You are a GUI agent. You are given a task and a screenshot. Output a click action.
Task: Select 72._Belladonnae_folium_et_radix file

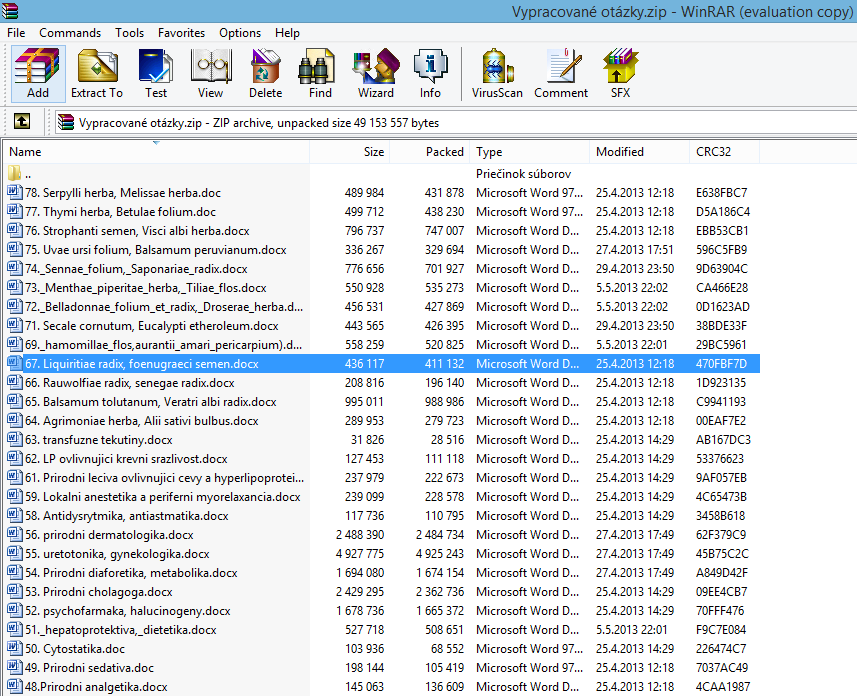coord(381,307)
